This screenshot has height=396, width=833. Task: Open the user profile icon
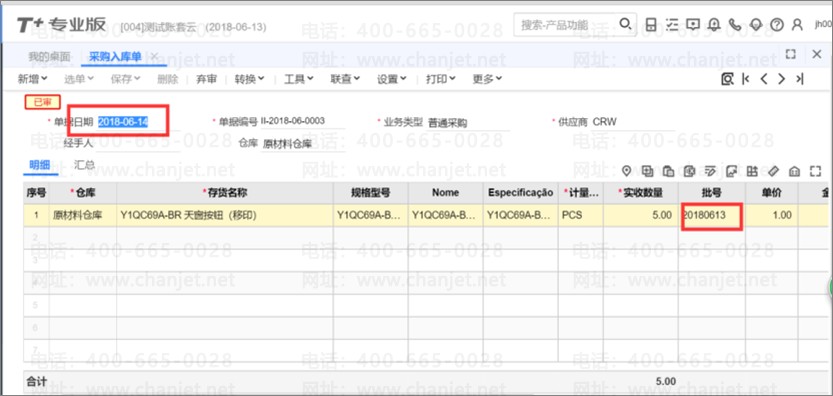tap(797, 24)
